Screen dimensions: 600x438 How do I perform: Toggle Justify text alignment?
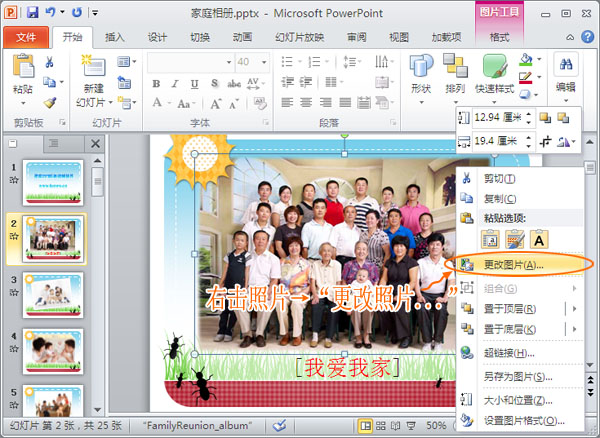point(345,102)
